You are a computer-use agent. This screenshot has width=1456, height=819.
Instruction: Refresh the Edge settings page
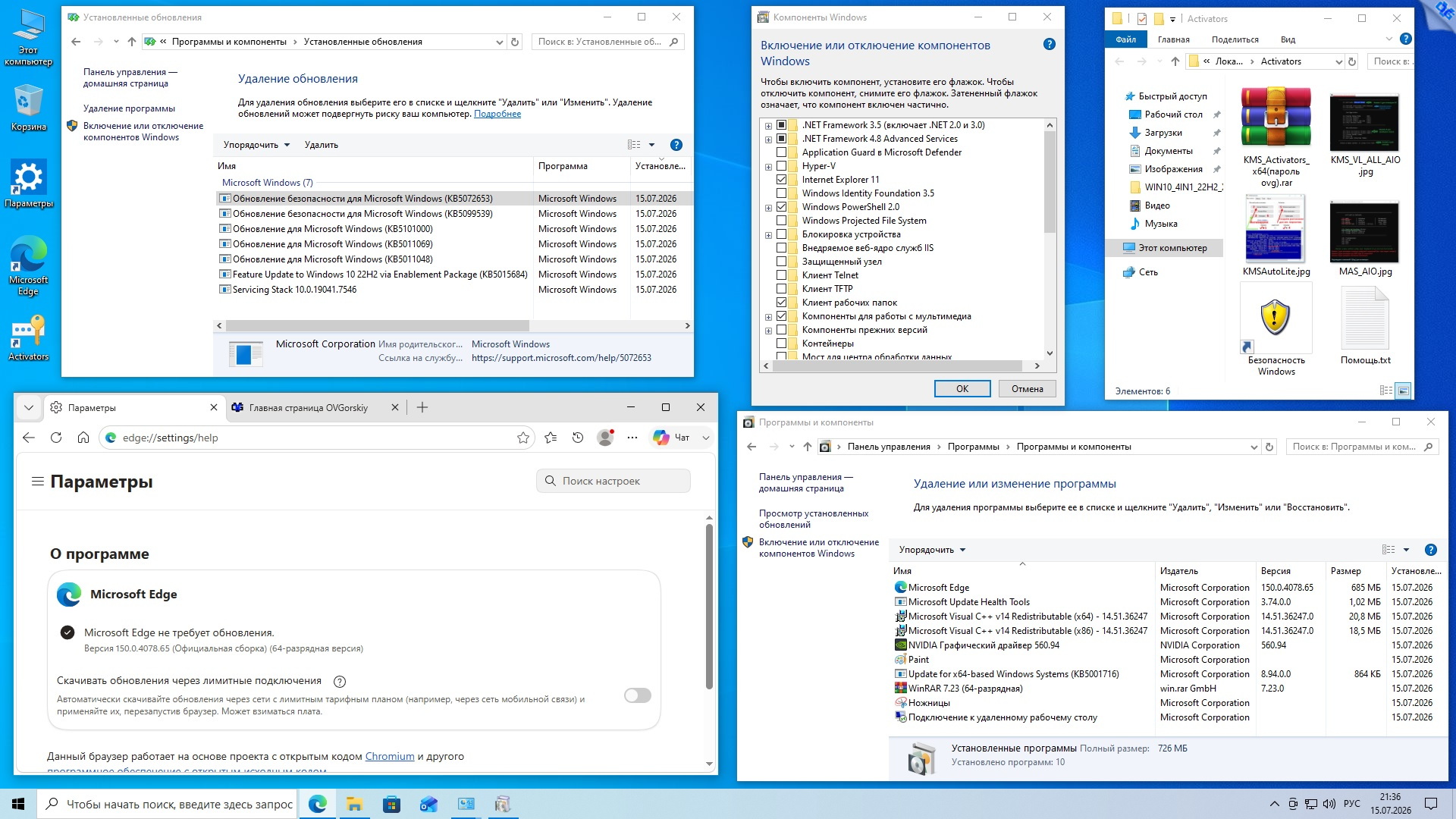click(x=56, y=438)
